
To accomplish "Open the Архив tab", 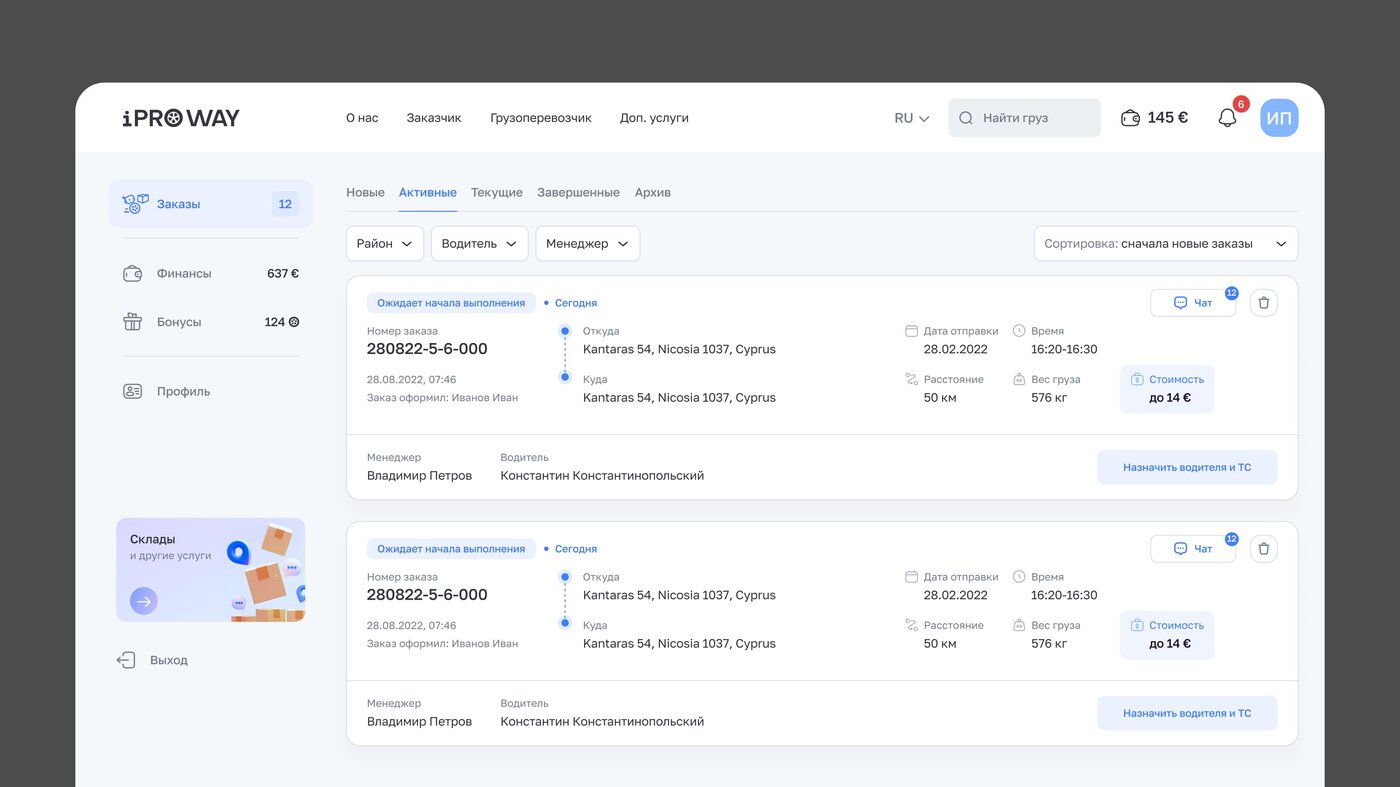I will [653, 192].
